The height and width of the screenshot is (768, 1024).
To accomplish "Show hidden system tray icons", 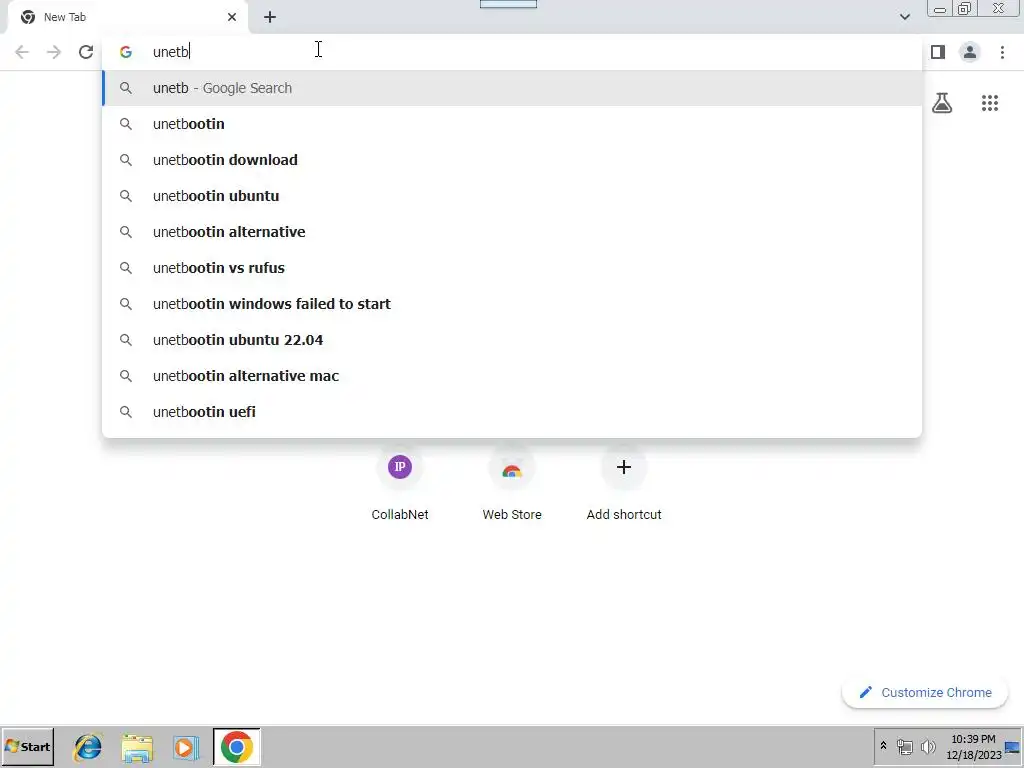I will pyautogui.click(x=884, y=746).
